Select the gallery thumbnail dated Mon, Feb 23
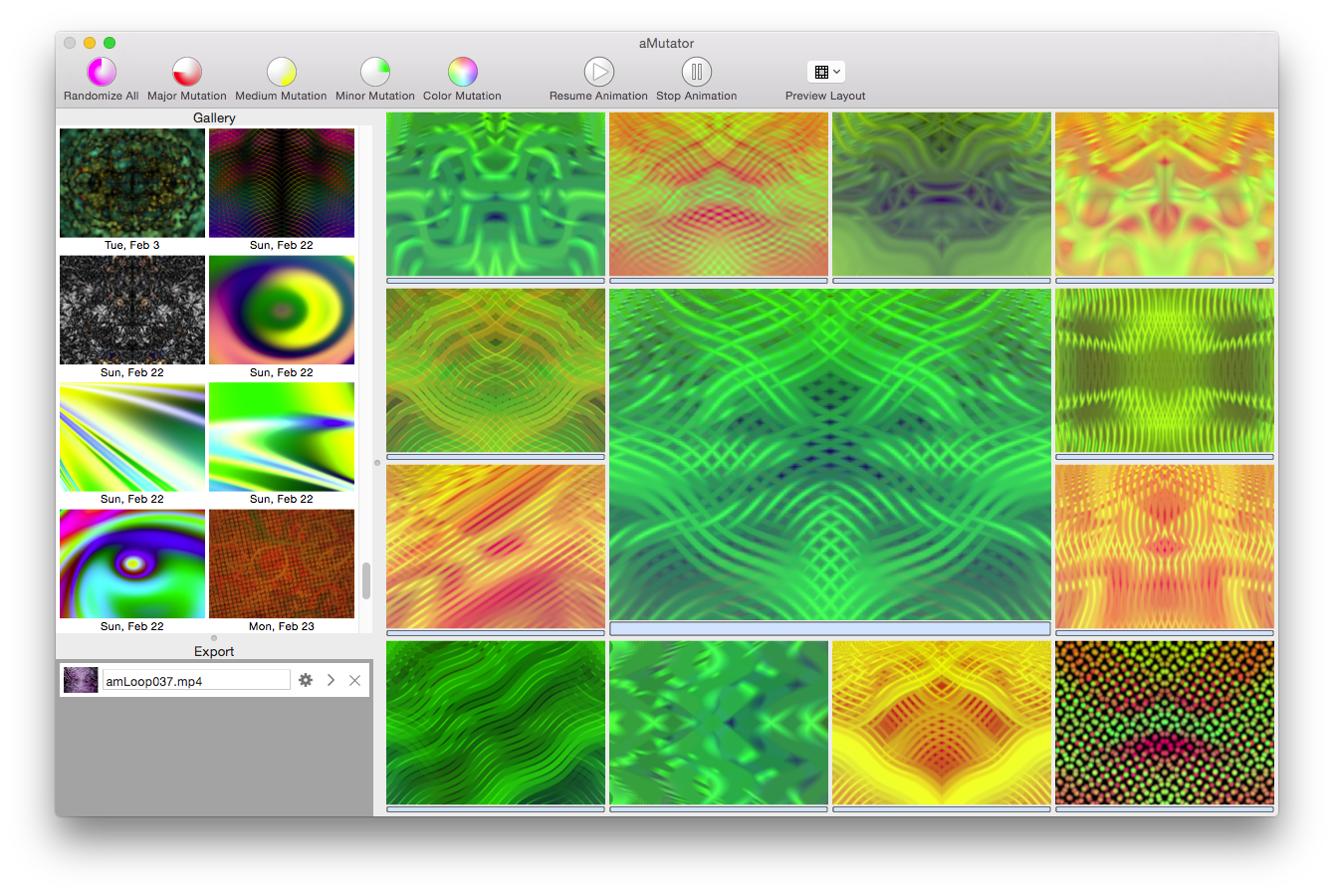This screenshot has width=1334, height=896. 282,563
